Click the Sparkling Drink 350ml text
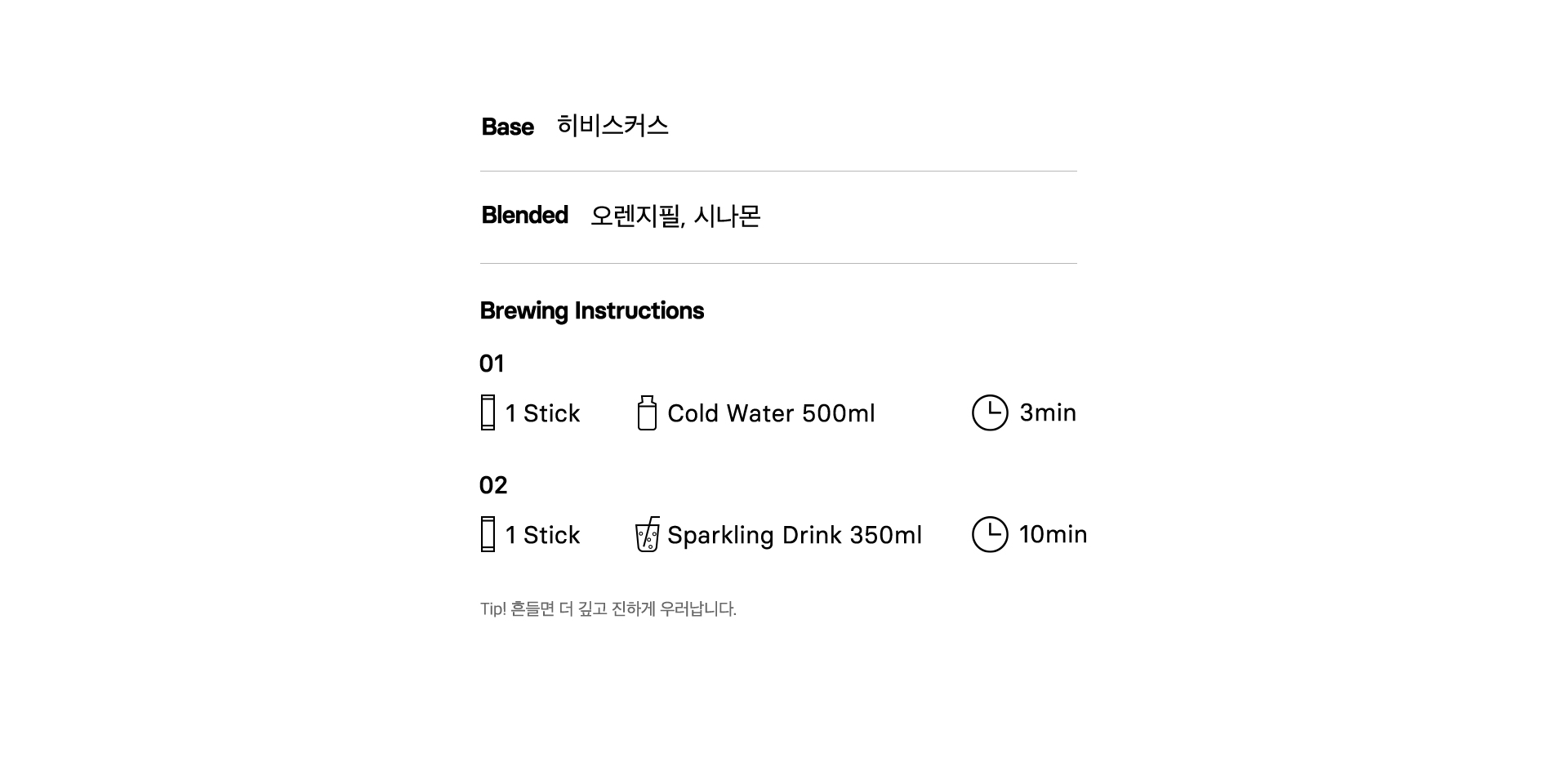 pos(795,535)
